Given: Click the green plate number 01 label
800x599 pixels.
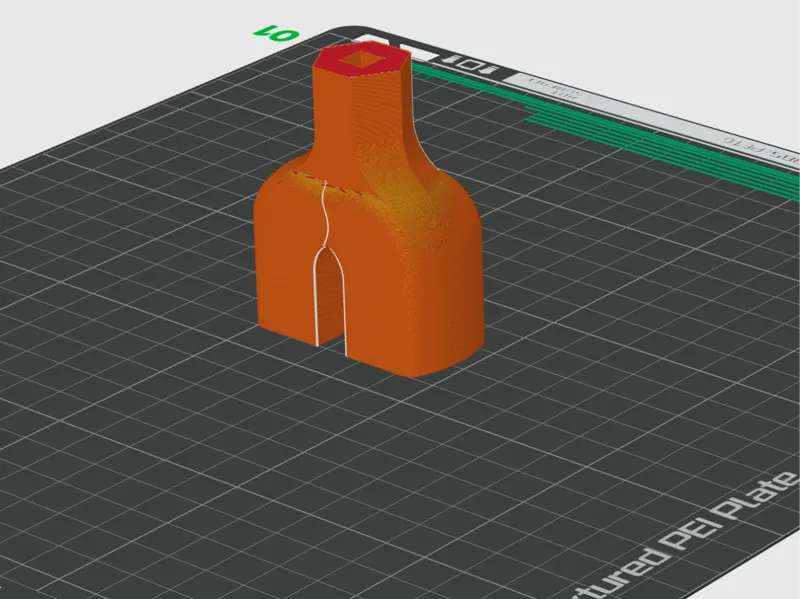Looking at the screenshot, I should point(277,34).
